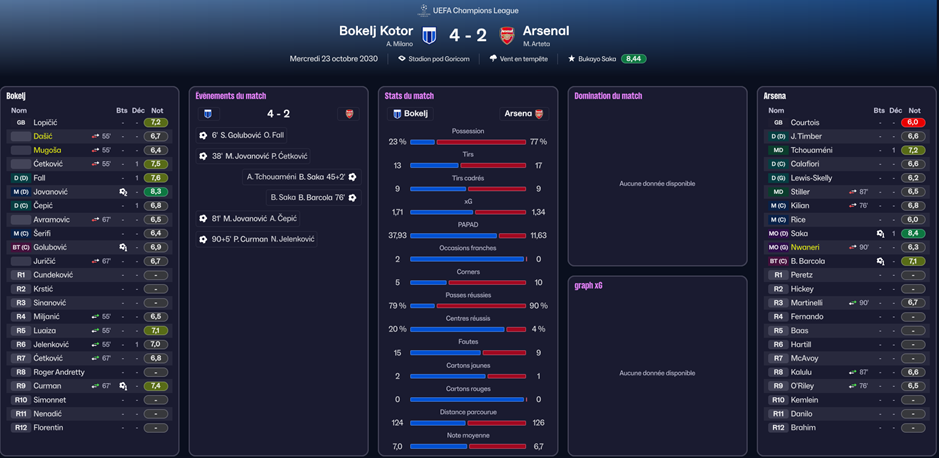Open Jovanović's player profile in Bokelj list
Image resolution: width=939 pixels, height=458 pixels.
point(51,191)
